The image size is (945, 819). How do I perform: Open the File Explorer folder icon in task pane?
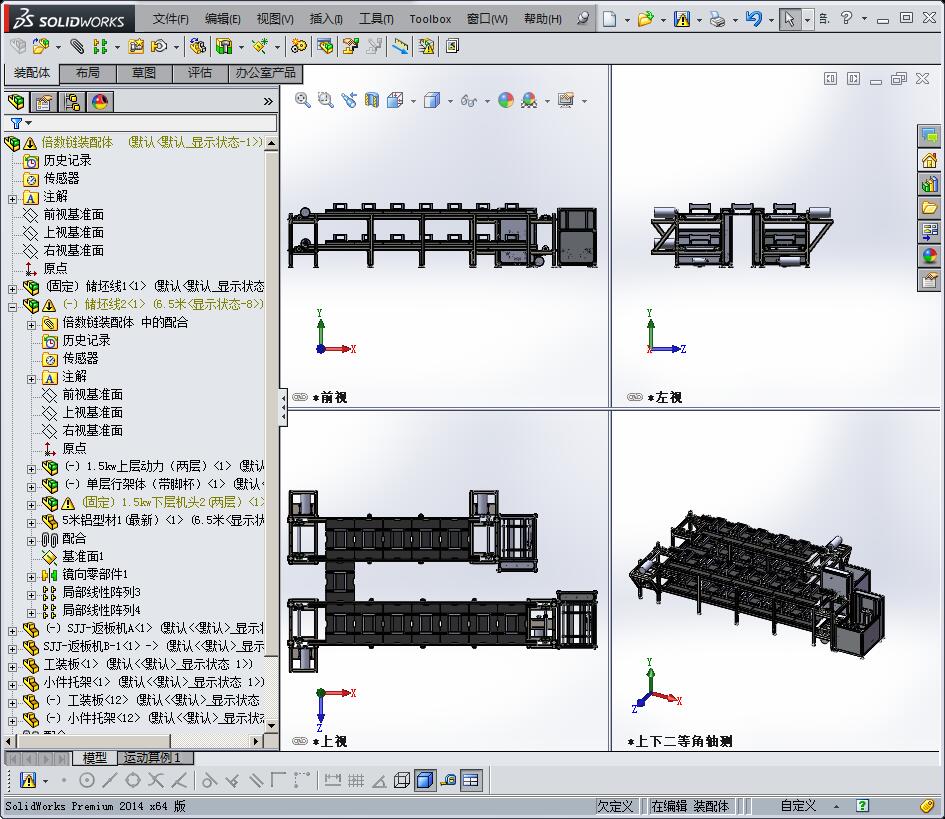929,207
